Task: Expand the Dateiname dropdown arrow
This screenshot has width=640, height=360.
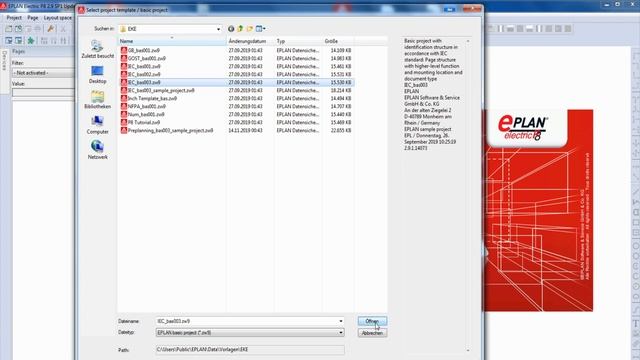Action: pos(341,321)
